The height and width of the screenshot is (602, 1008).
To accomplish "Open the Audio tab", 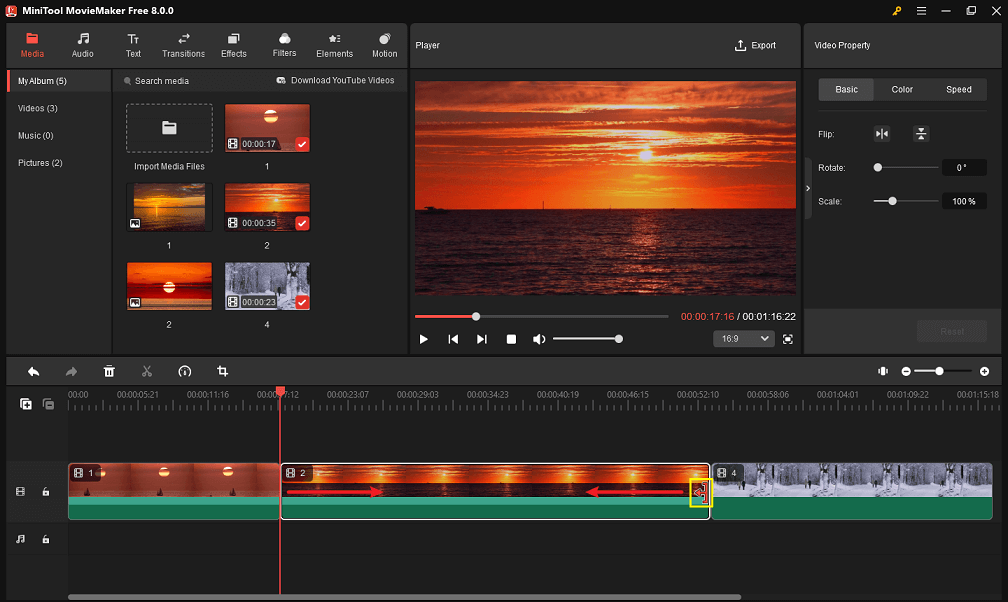I will (x=82, y=46).
